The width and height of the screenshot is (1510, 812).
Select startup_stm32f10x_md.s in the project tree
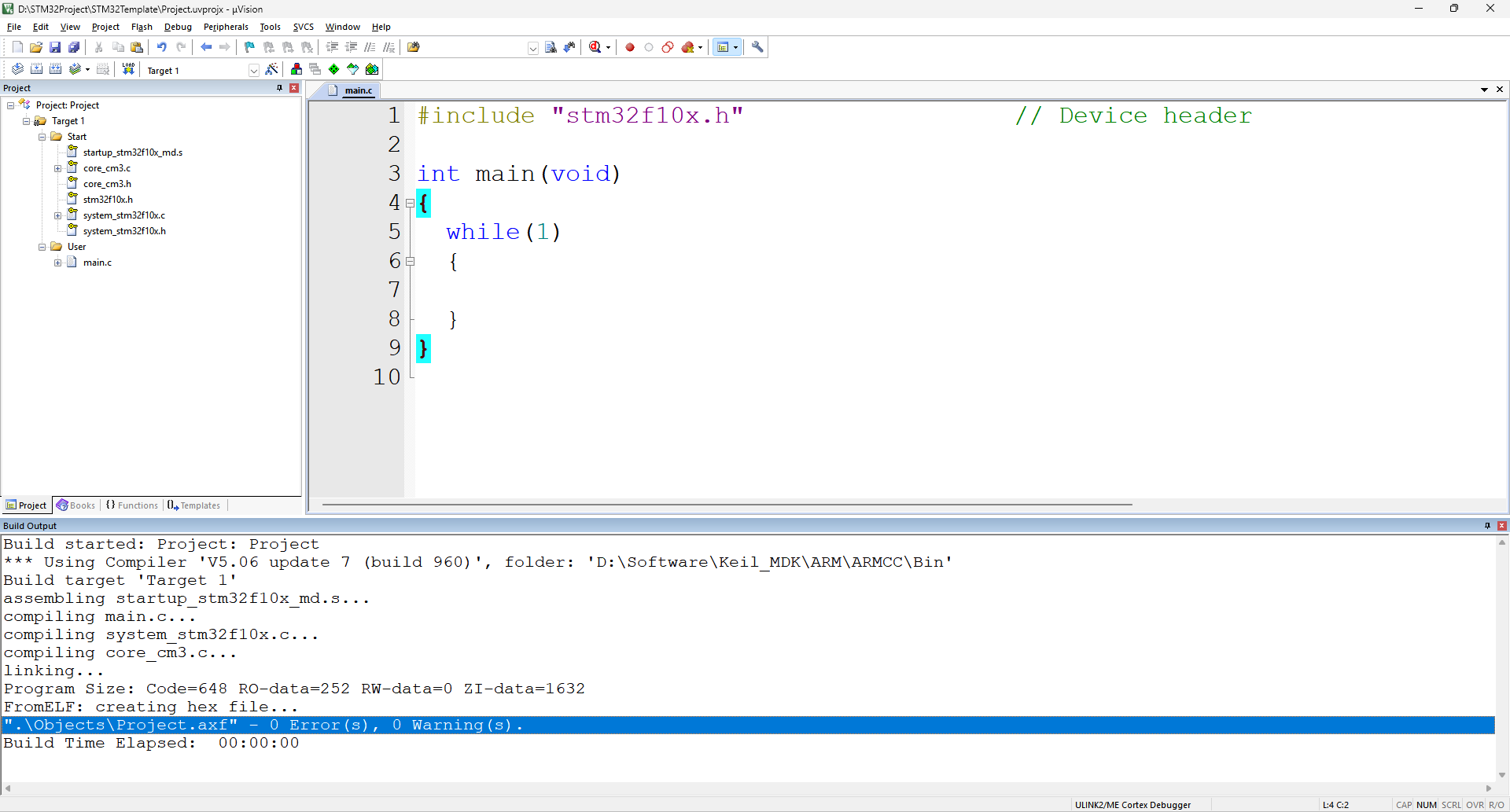point(132,152)
